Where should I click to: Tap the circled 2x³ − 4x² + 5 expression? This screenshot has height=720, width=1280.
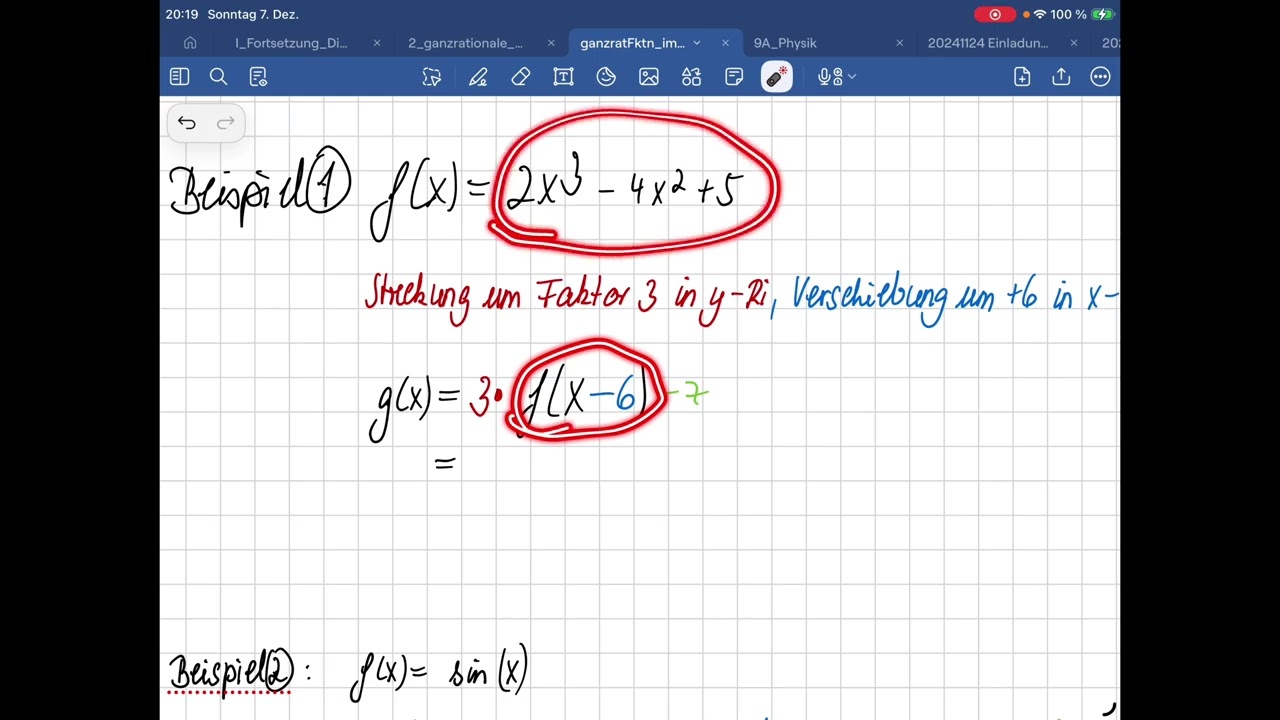point(634,182)
